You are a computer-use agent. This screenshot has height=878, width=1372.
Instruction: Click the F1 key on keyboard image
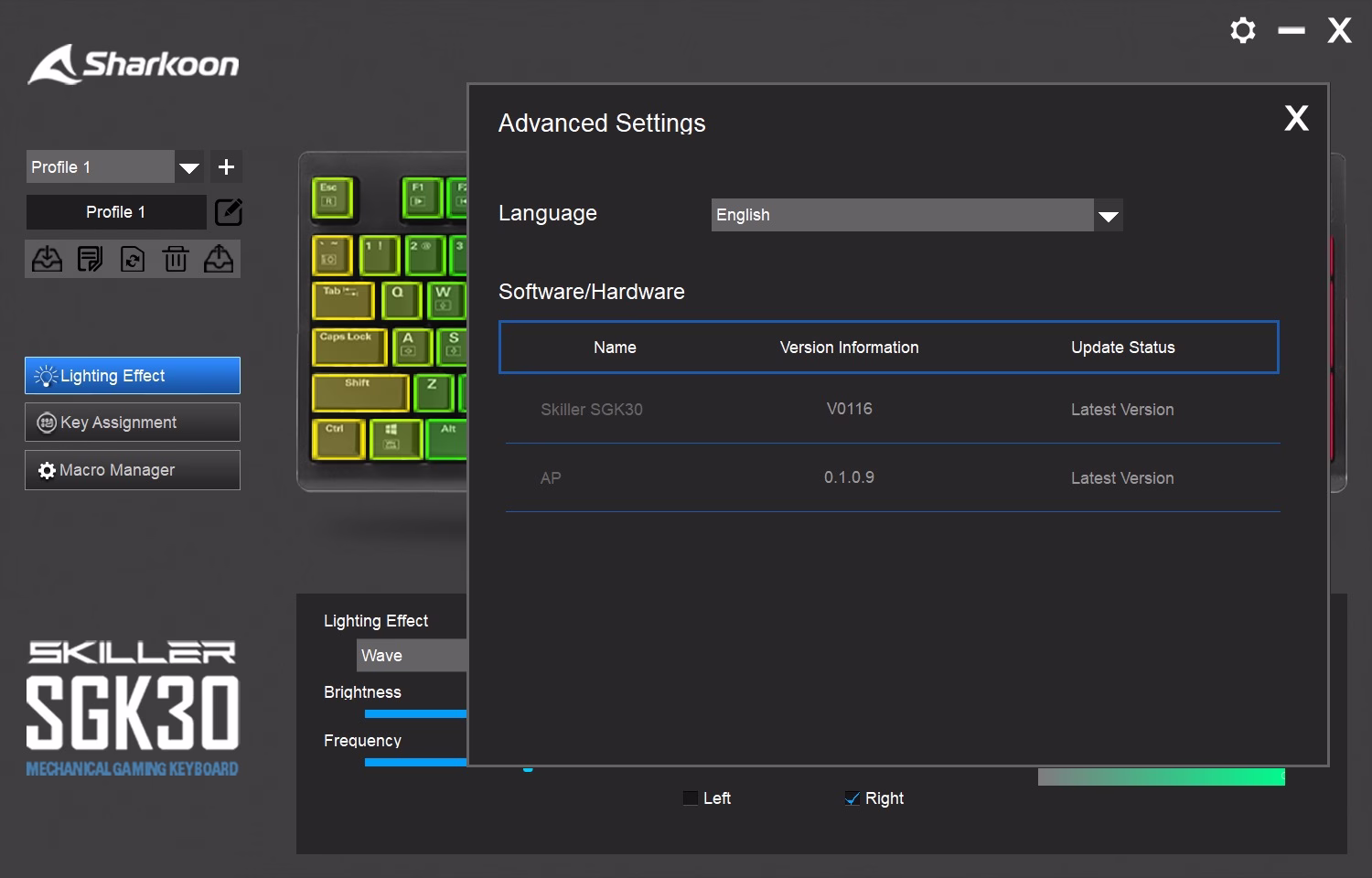coord(421,198)
